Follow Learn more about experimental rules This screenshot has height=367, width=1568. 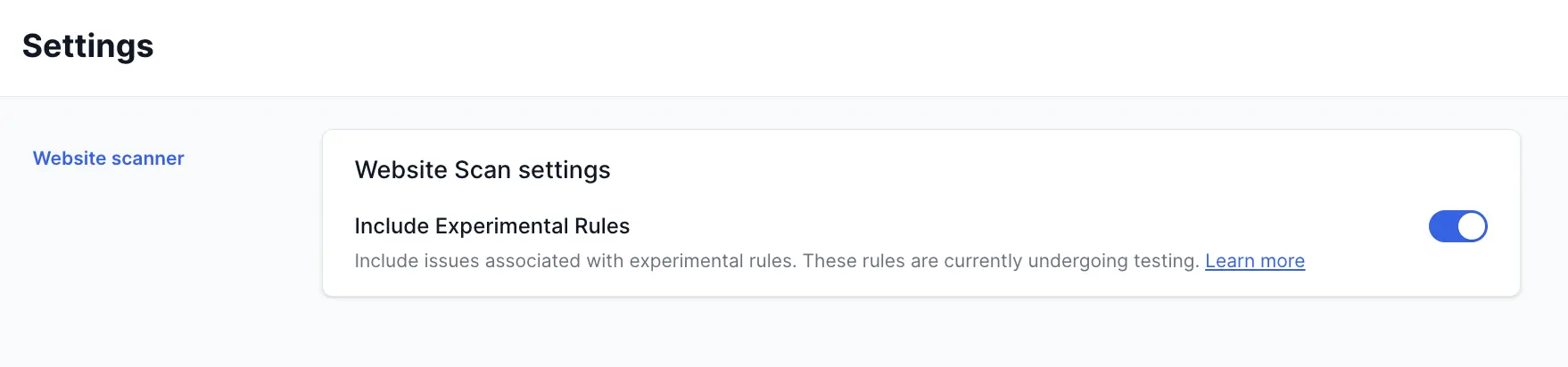point(1254,261)
